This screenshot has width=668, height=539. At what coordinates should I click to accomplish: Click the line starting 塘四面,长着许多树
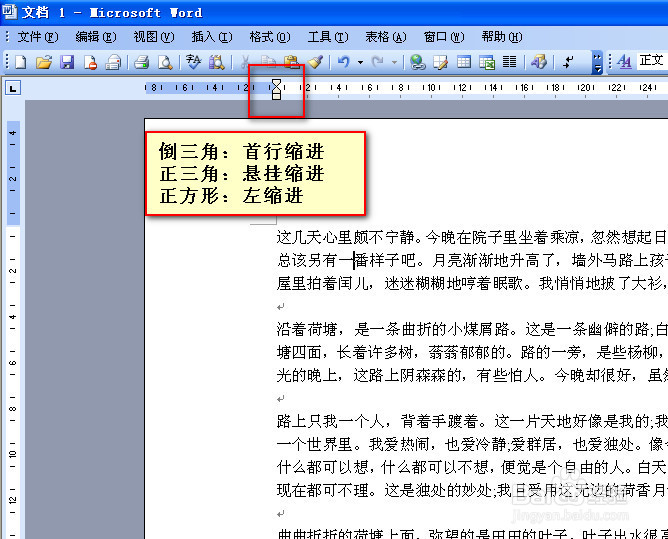(472, 352)
